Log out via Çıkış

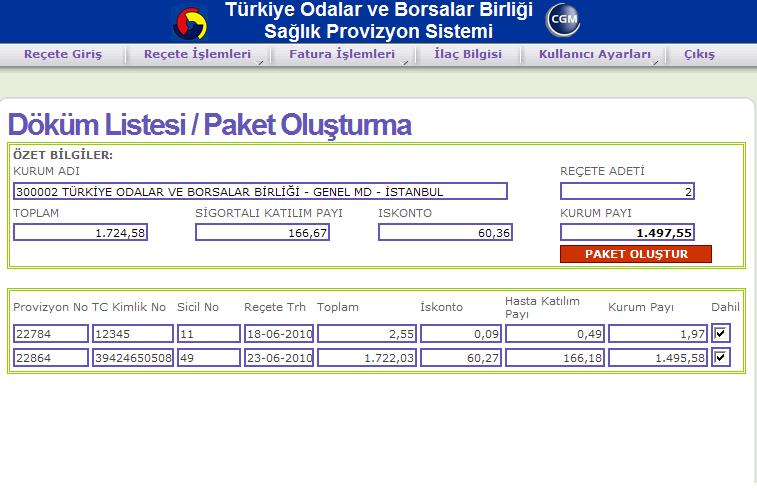699,54
